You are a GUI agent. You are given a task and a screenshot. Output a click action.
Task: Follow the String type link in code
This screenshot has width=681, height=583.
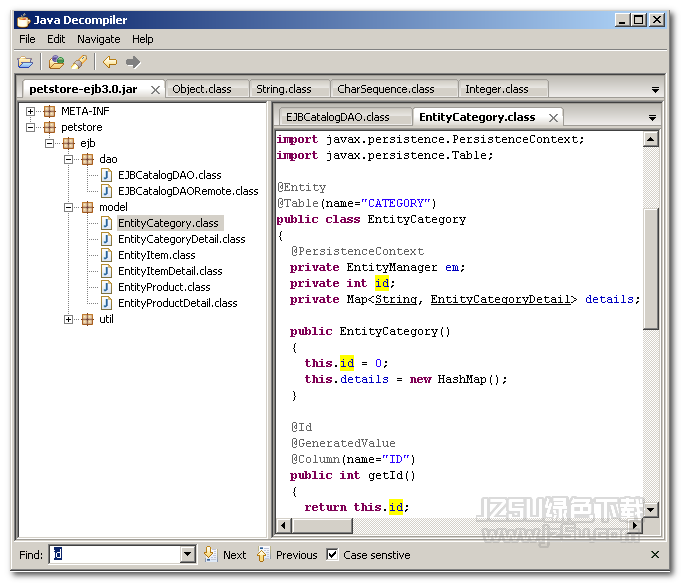(396, 299)
